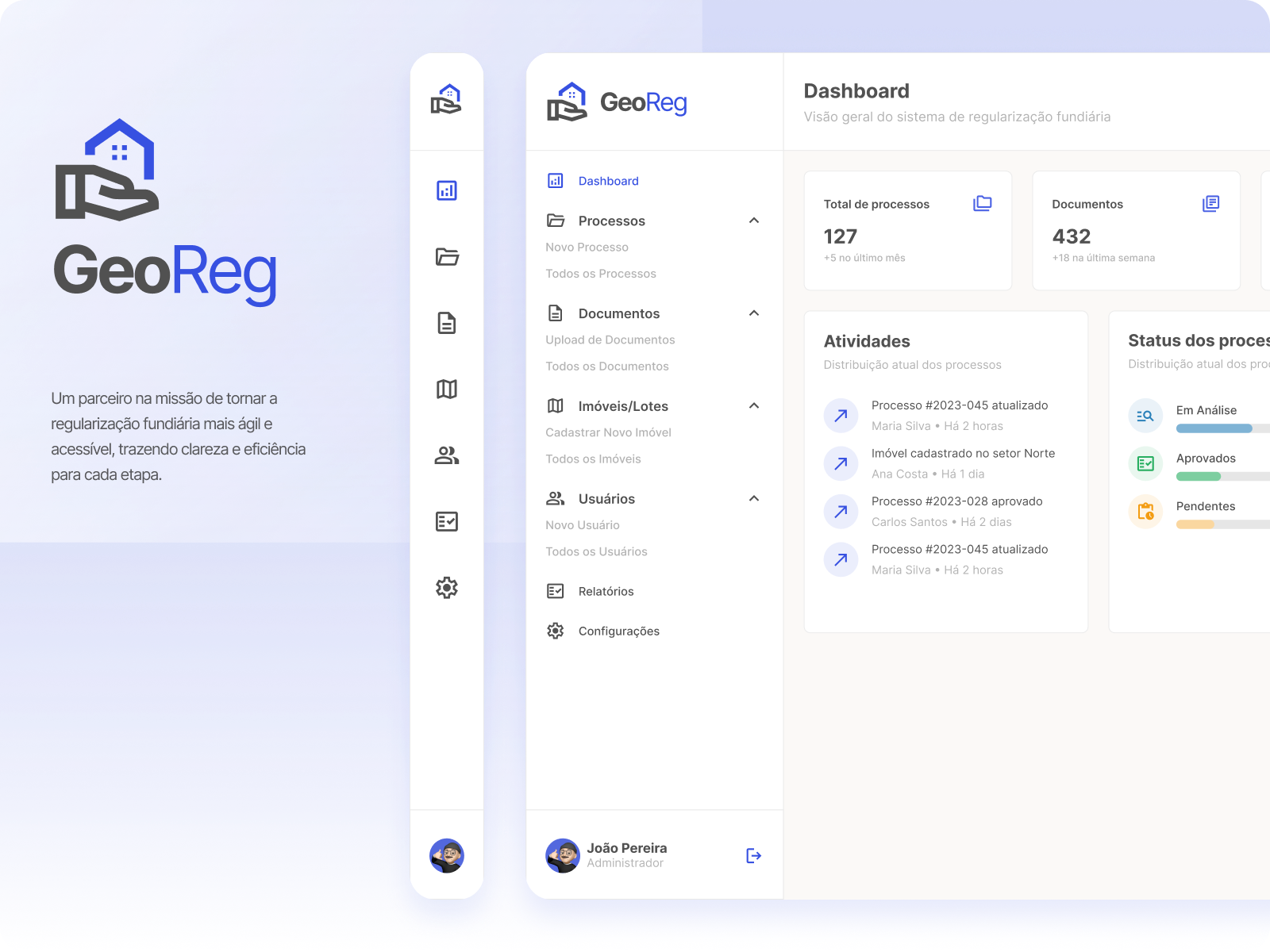The height and width of the screenshot is (952, 1270).
Task: Open the Processos folder icon in collapsed sidebar
Action: point(447,257)
